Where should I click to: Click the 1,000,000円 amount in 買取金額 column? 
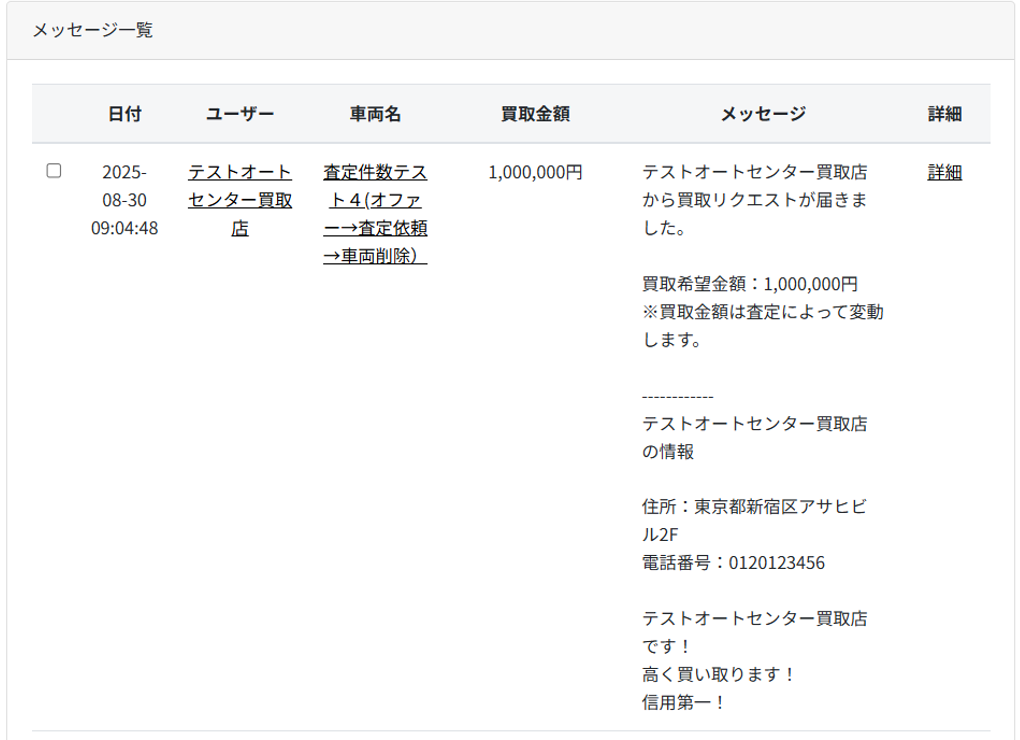(535, 172)
